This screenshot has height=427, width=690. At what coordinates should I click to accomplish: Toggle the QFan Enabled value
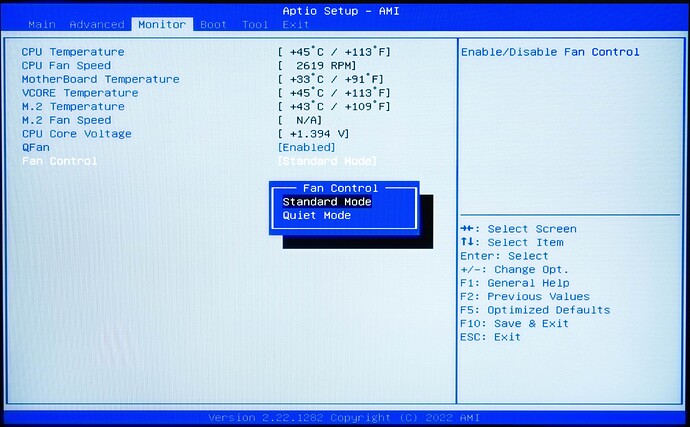coord(306,147)
